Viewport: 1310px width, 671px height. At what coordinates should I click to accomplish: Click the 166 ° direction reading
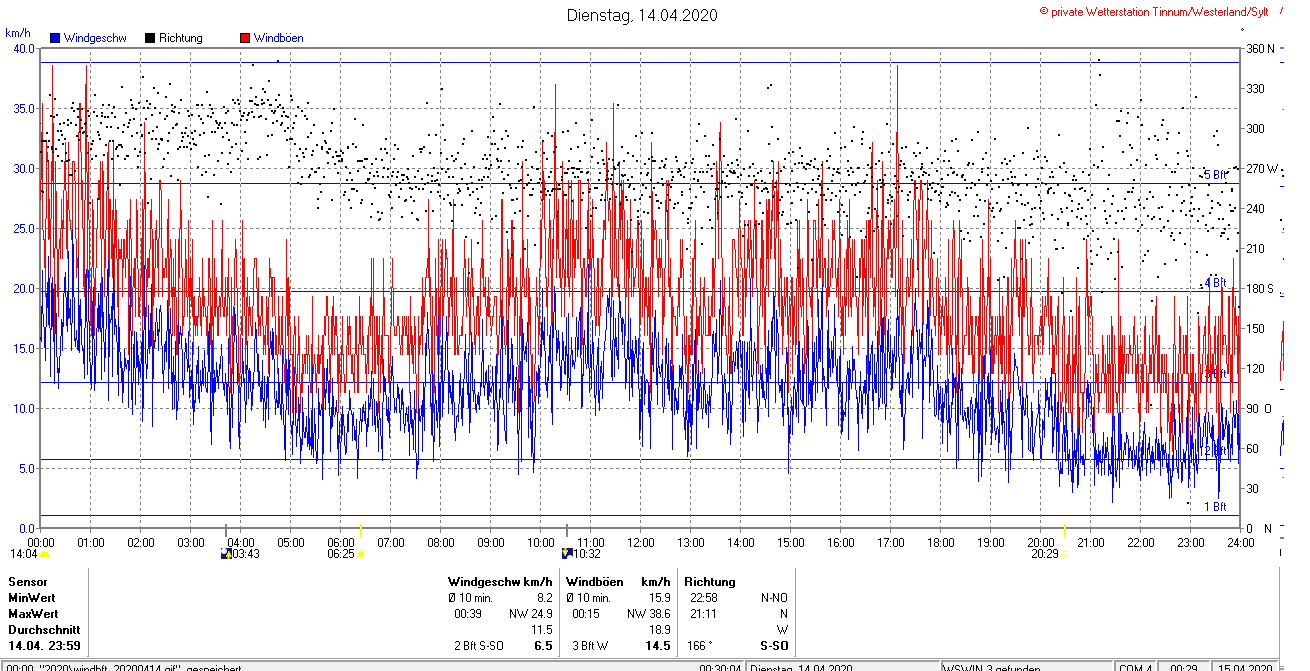point(701,646)
